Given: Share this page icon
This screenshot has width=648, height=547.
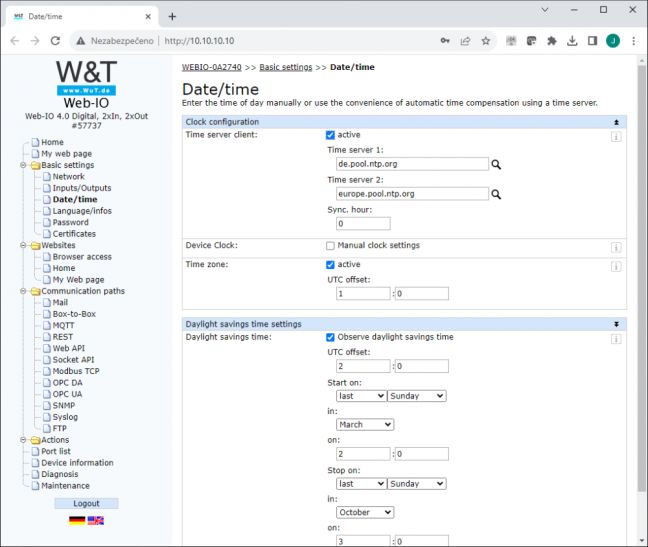Looking at the screenshot, I should [465, 41].
